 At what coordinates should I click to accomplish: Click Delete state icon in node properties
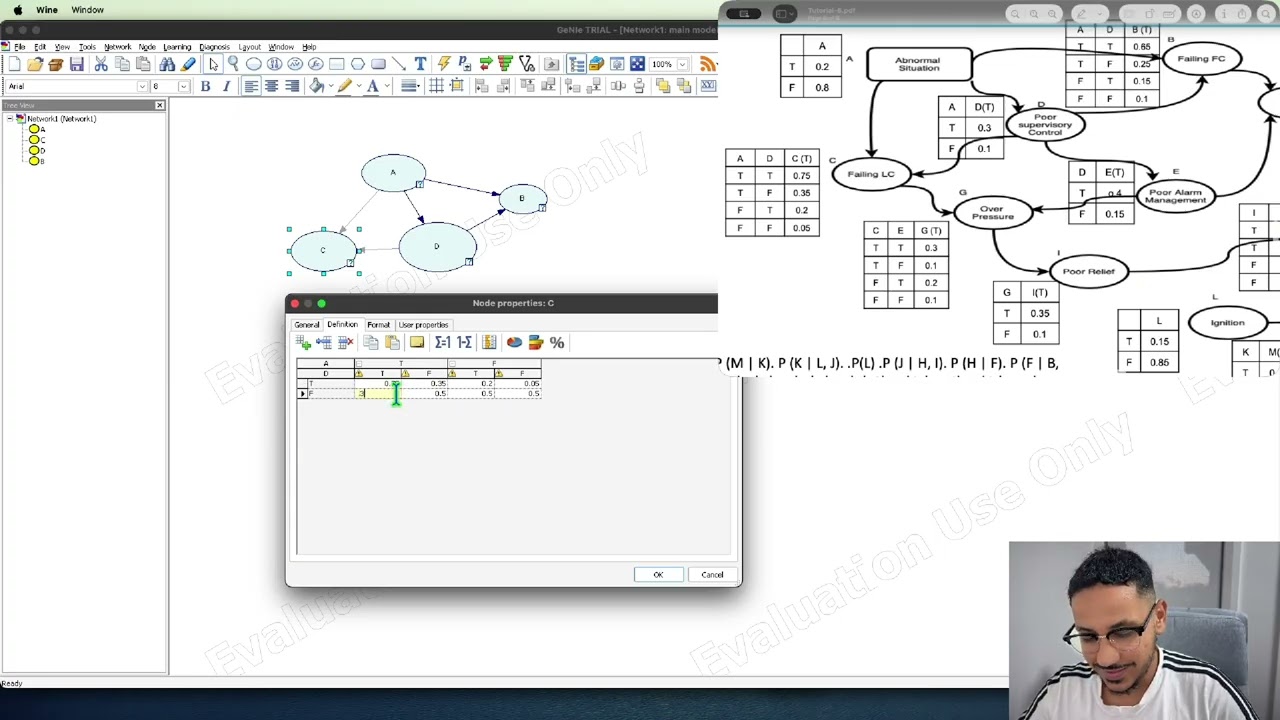coord(346,343)
